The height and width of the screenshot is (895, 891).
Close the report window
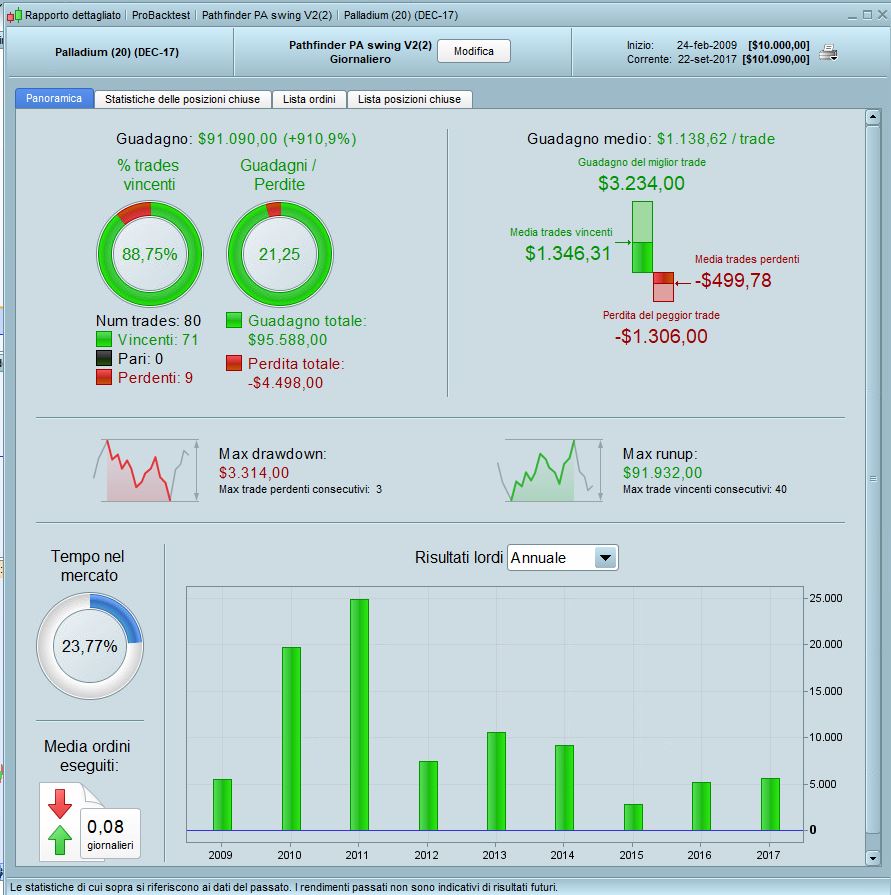coord(882,15)
